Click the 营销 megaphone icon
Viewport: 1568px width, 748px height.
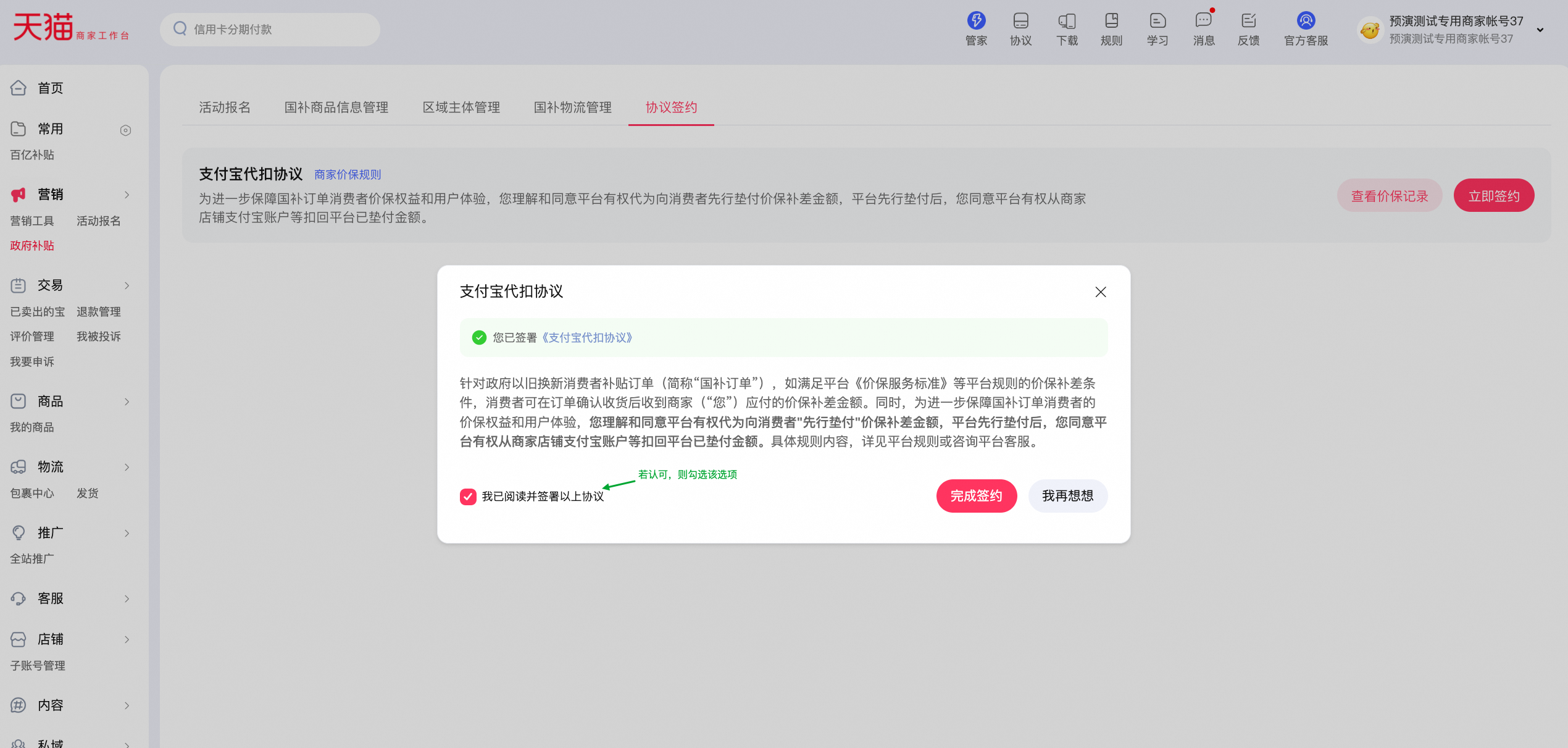pyautogui.click(x=19, y=195)
